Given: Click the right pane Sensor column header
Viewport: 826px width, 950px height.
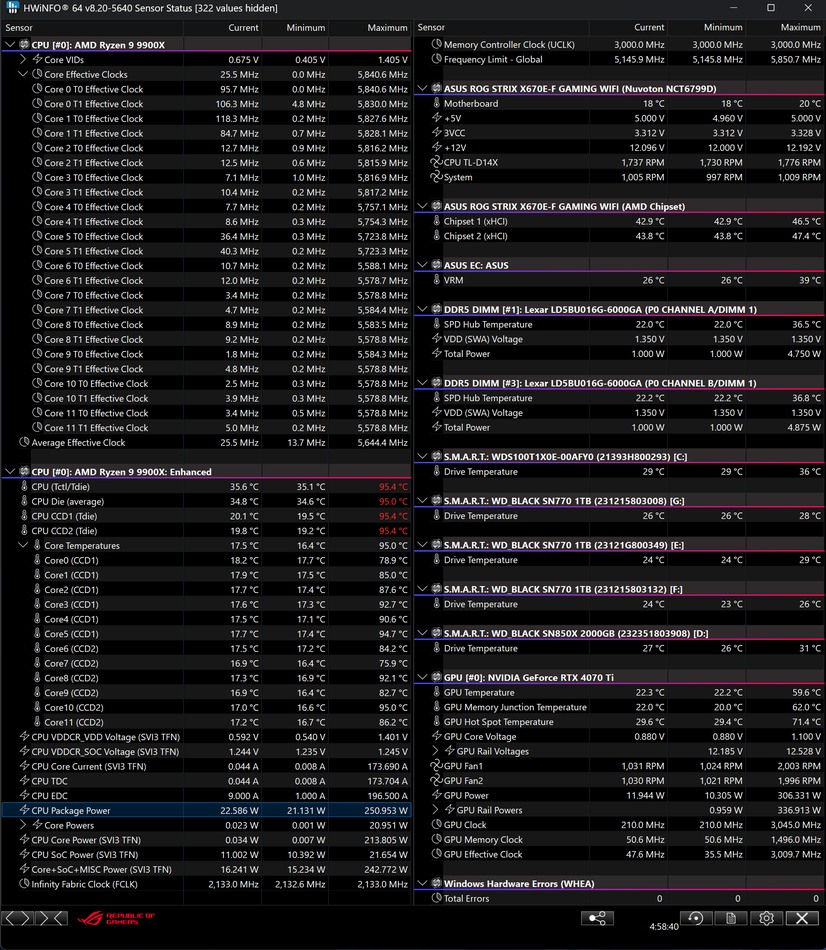Looking at the screenshot, I should [x=501, y=28].
